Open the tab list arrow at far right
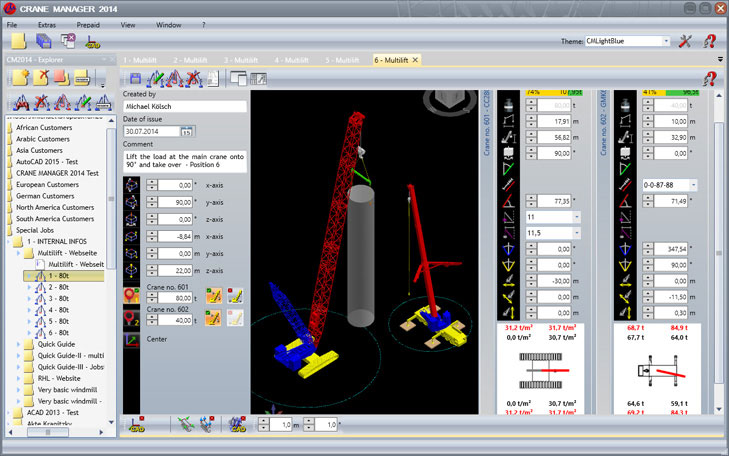 pyautogui.click(x=720, y=59)
